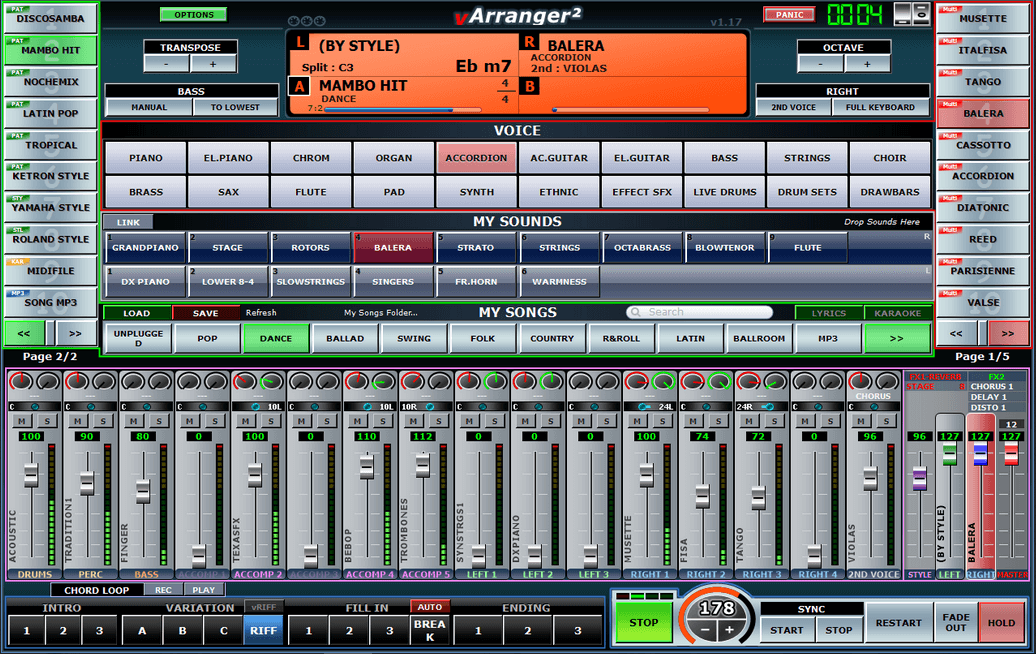Click the MASTER volume fader

(x=1012, y=456)
